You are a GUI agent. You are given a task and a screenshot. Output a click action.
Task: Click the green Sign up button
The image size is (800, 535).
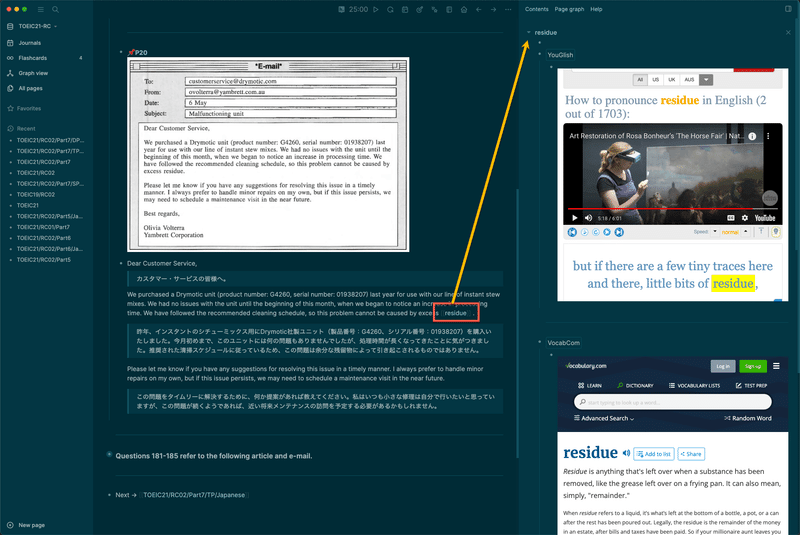click(753, 366)
